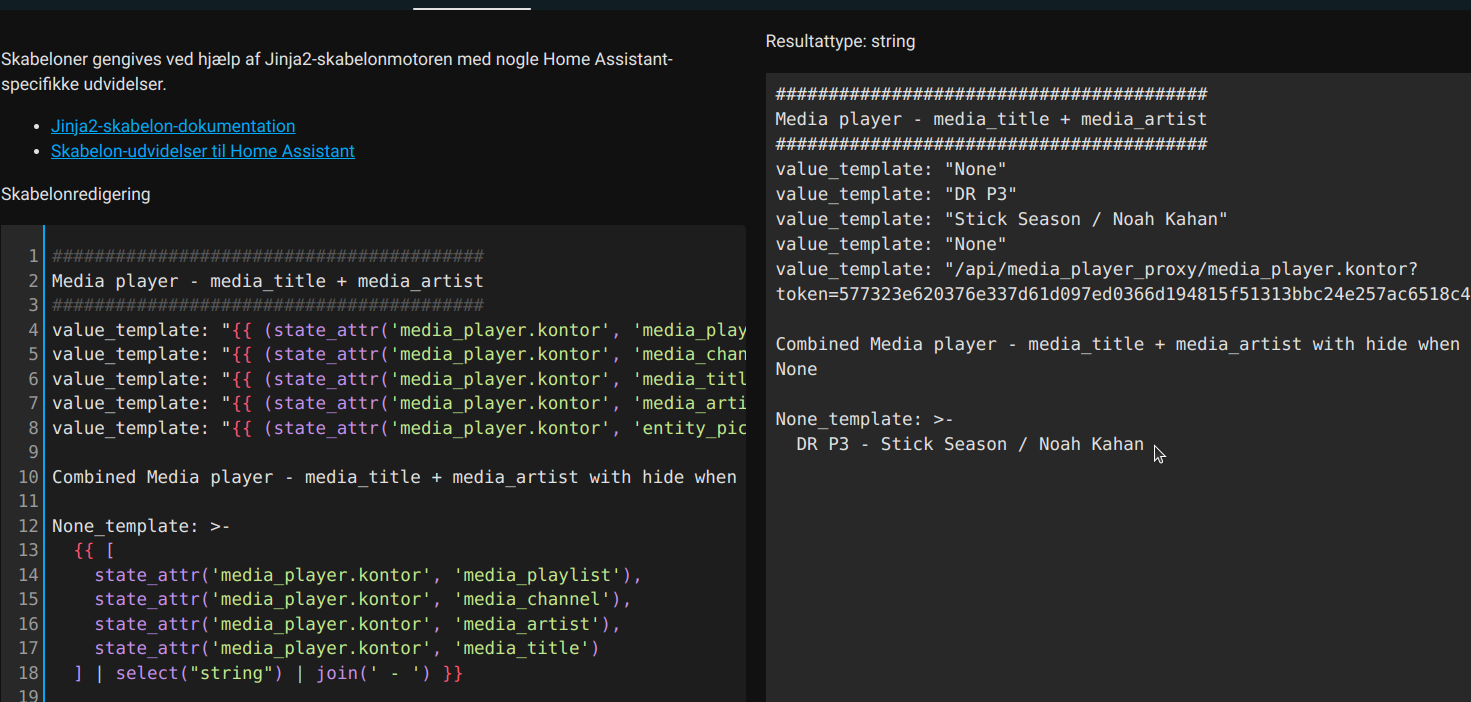Click "Stick Season / Noah Kahan" result value

(x=1085, y=219)
